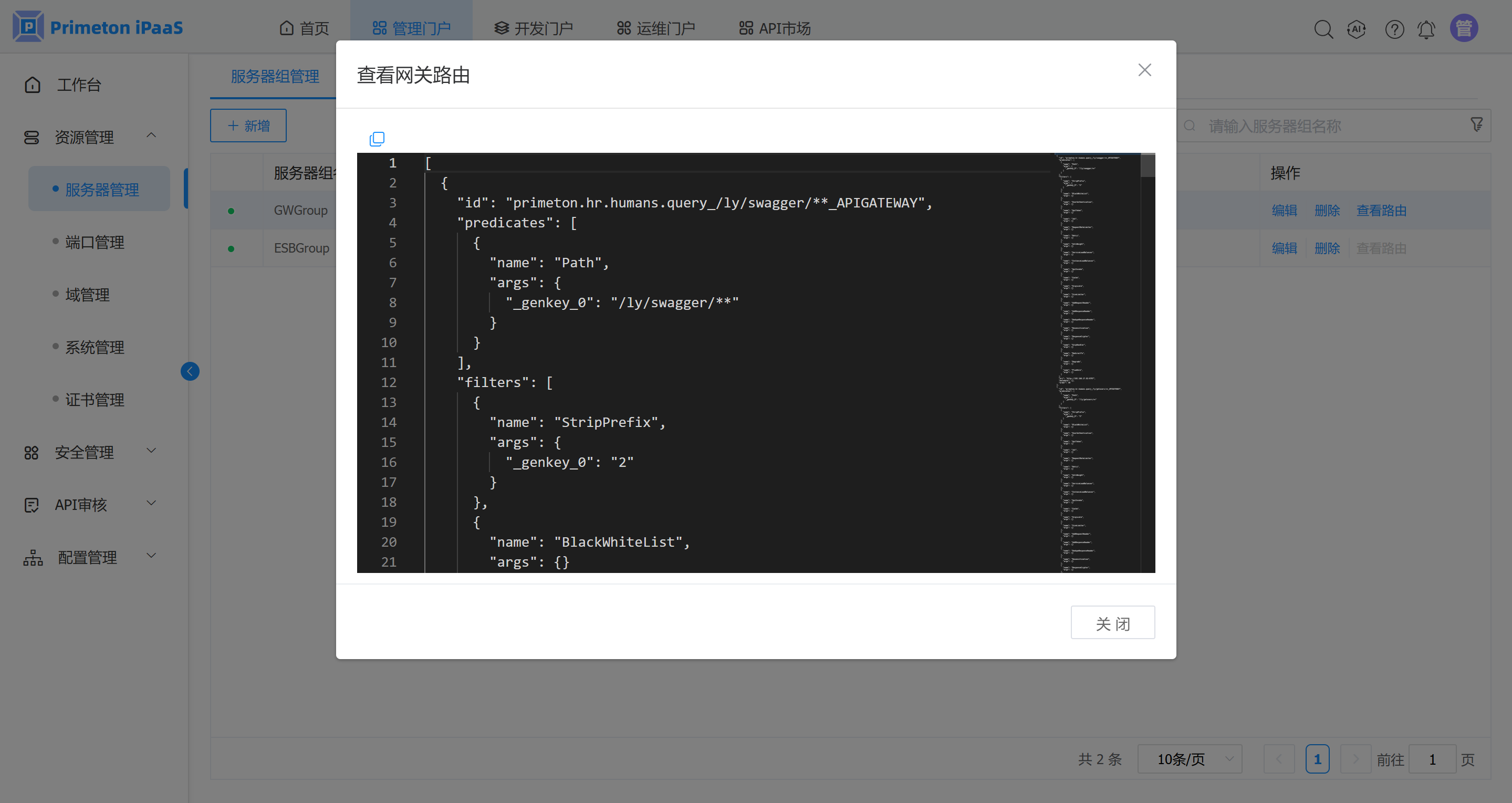1512x803 pixels.
Task: Switch to the 开发门户 top menu
Action: (x=533, y=28)
